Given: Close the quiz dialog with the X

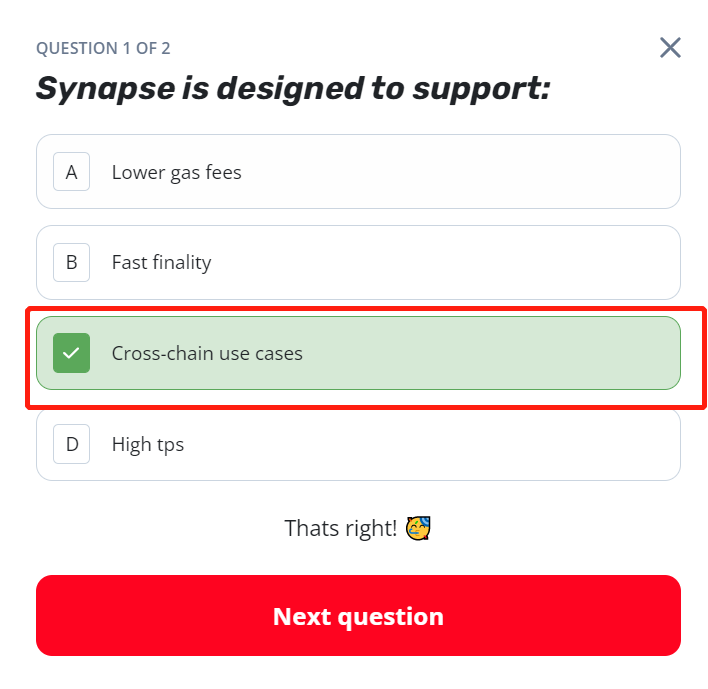Looking at the screenshot, I should [670, 47].
